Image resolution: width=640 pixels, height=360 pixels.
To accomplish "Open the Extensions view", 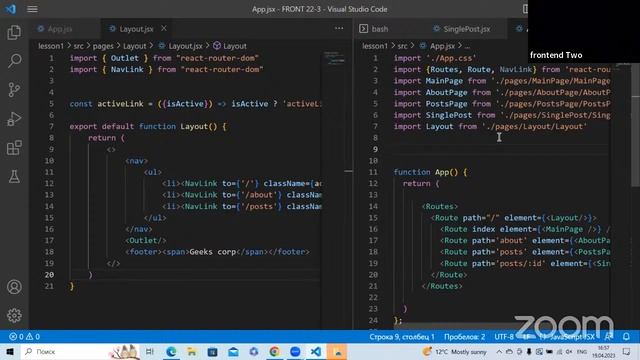I will pos(14,148).
